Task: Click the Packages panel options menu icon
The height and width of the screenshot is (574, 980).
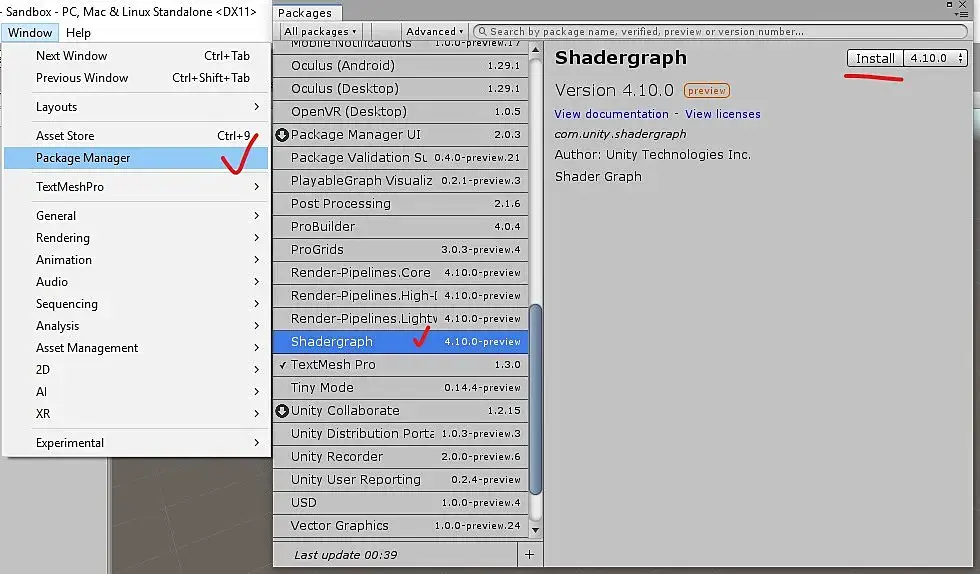Action: click(962, 14)
